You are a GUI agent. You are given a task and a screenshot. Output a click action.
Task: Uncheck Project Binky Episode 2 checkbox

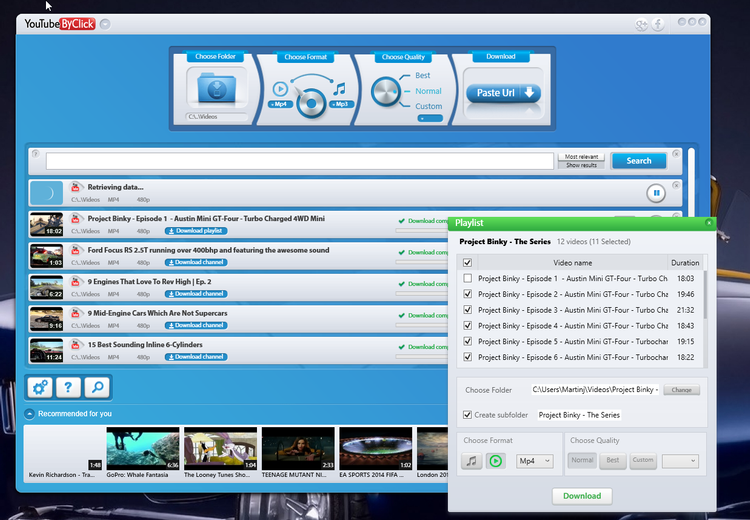pos(467,294)
